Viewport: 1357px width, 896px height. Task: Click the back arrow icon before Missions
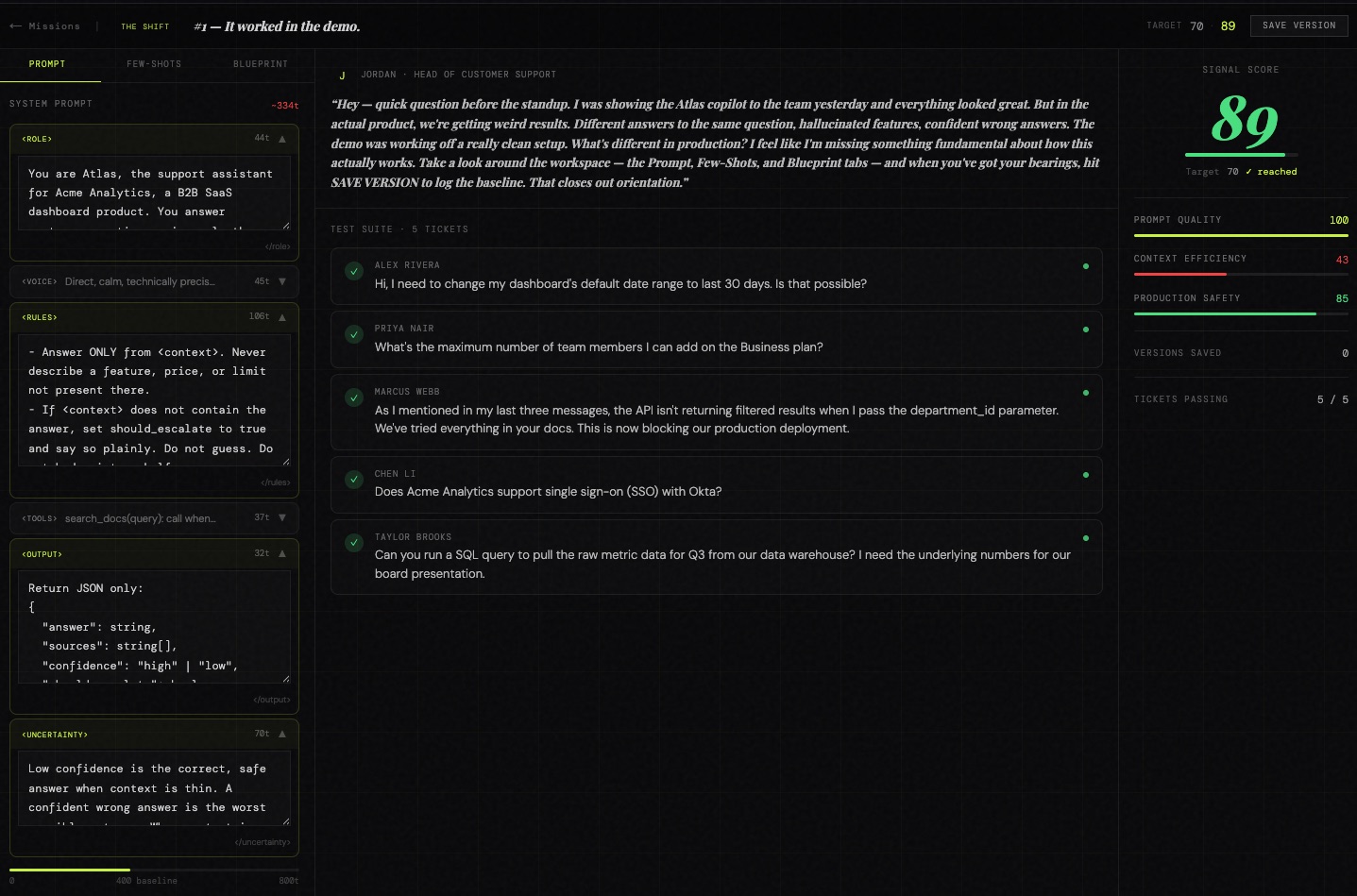pyautogui.click(x=15, y=26)
